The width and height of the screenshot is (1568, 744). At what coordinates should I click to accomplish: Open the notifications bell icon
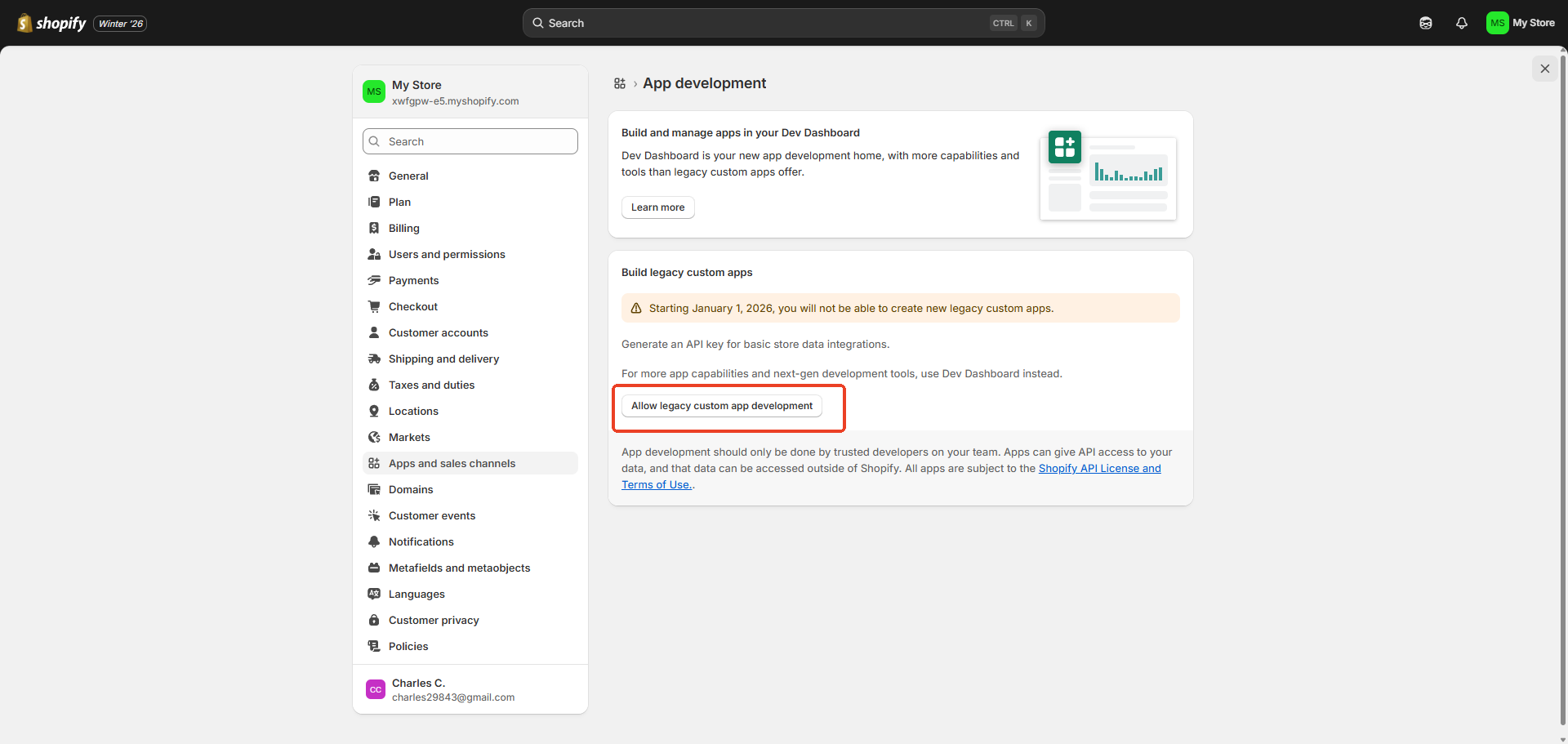tap(1461, 23)
